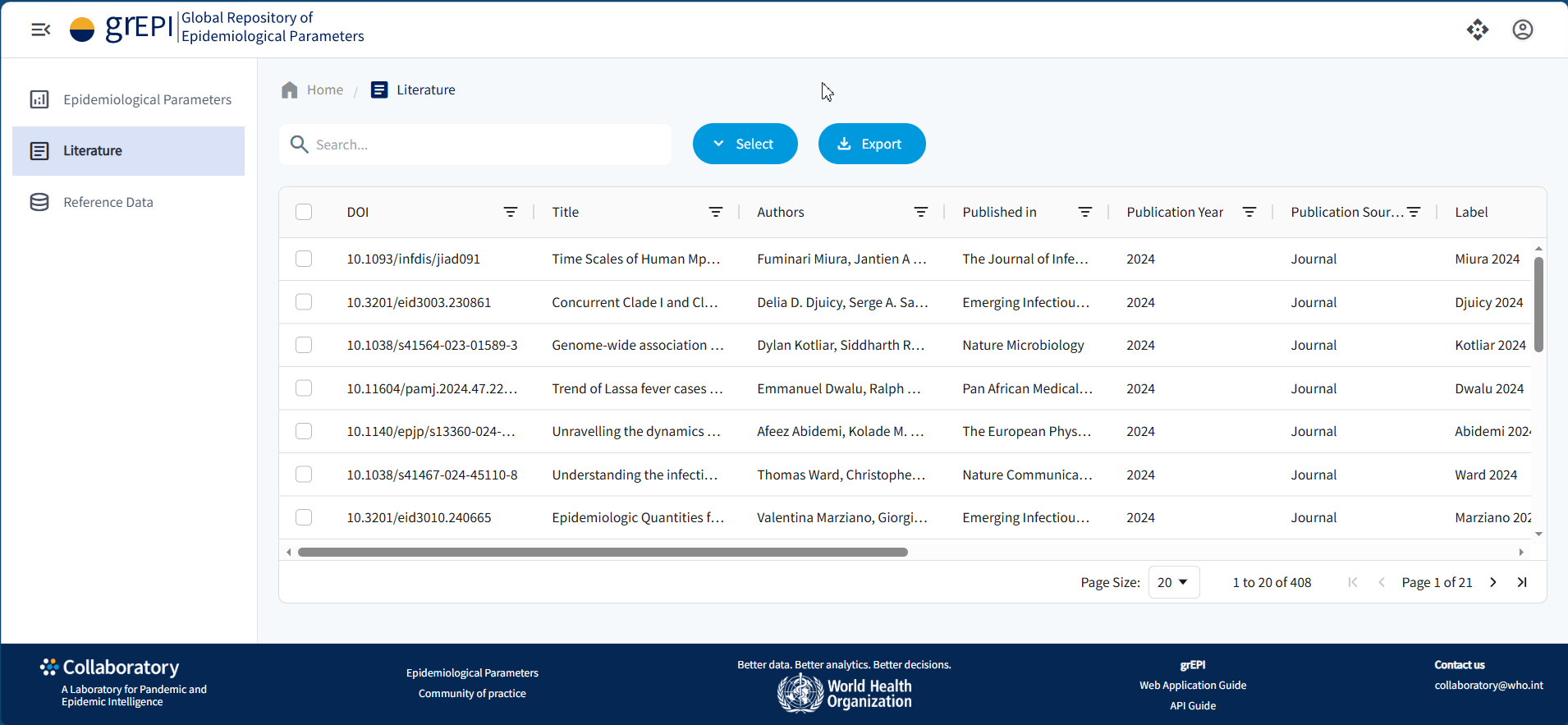Collapse the sidebar menu icon
Viewport: 1568px width, 725px height.
[40, 30]
